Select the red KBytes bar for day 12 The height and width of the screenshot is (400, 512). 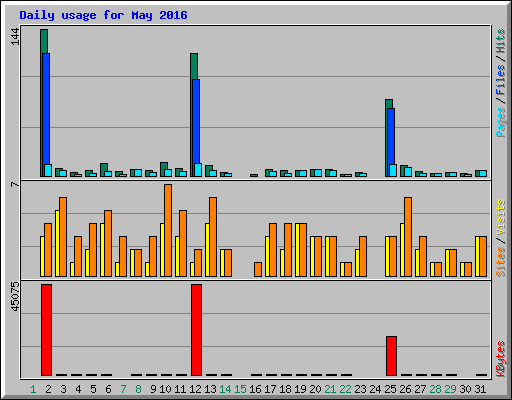[x=196, y=330]
